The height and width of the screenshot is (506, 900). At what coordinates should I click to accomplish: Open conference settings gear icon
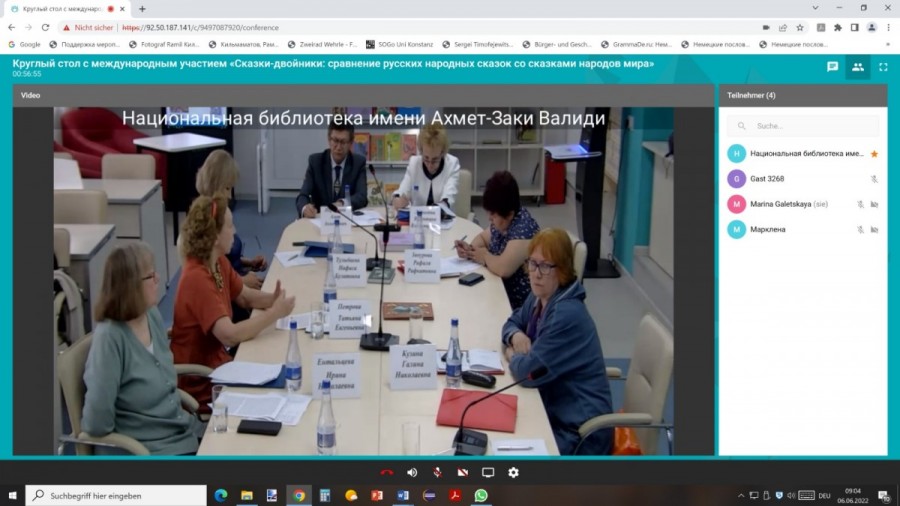pyautogui.click(x=513, y=472)
